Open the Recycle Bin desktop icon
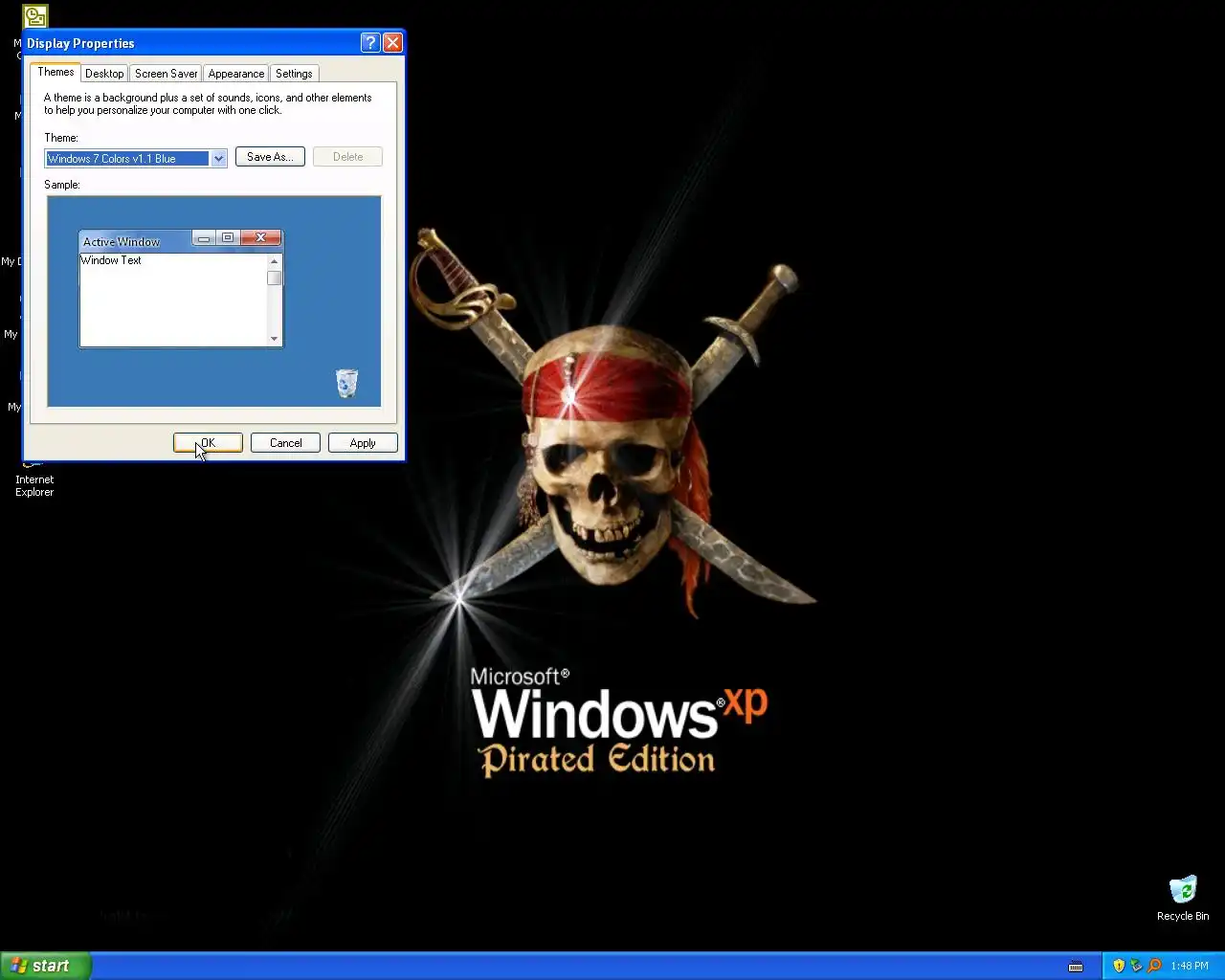 1183,898
